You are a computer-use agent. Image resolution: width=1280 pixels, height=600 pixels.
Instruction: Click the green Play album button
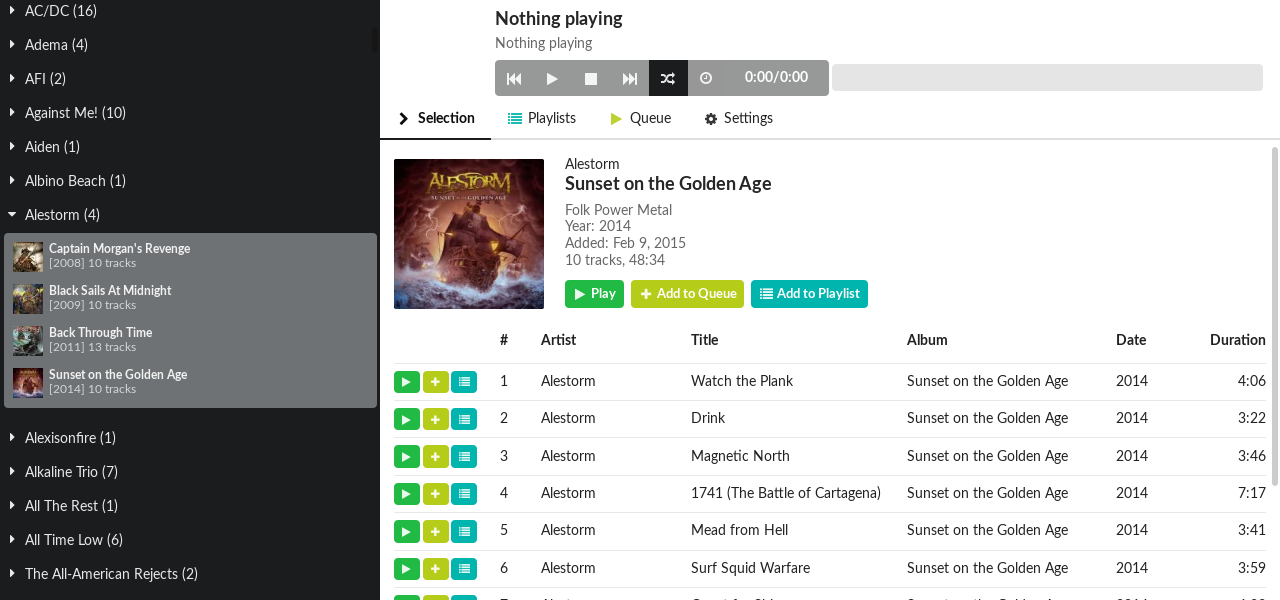pyautogui.click(x=594, y=294)
